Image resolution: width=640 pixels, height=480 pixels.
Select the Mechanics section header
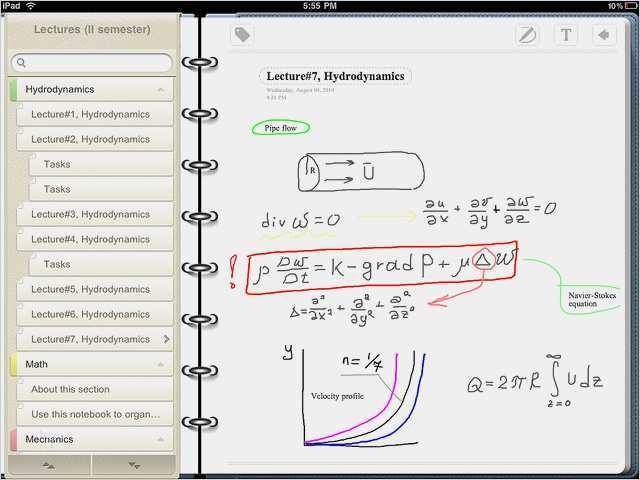click(x=91, y=439)
